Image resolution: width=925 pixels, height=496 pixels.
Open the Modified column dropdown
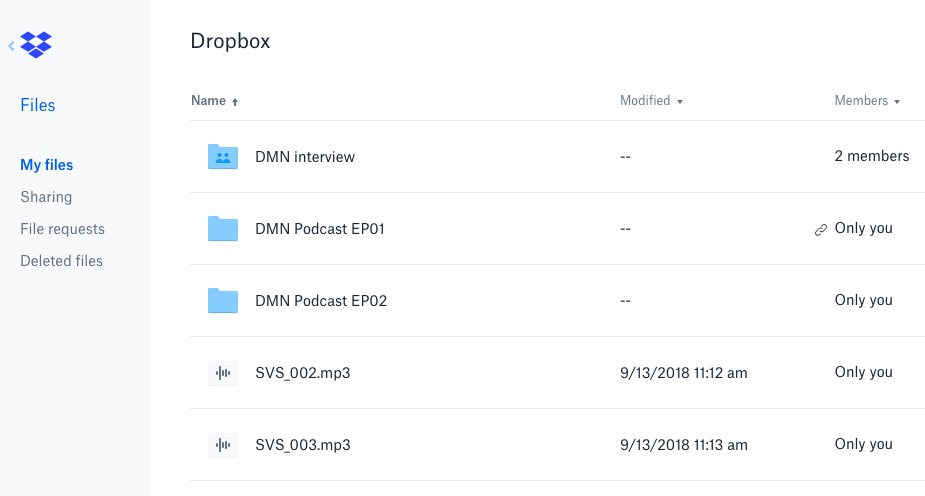680,102
